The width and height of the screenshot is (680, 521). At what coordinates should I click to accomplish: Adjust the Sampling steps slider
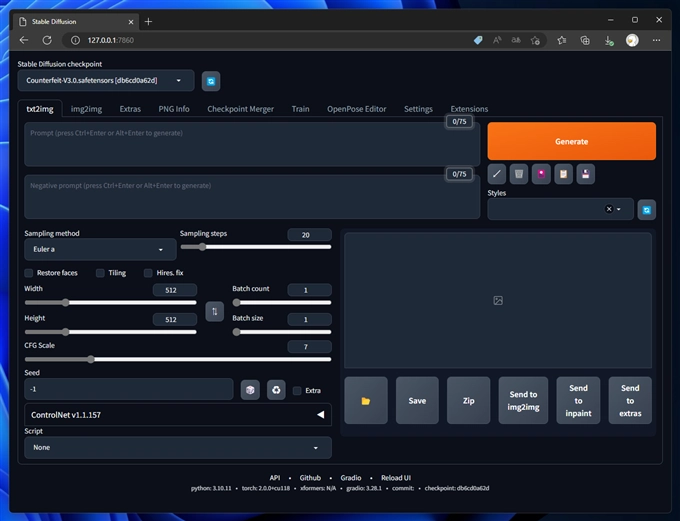pos(256,247)
